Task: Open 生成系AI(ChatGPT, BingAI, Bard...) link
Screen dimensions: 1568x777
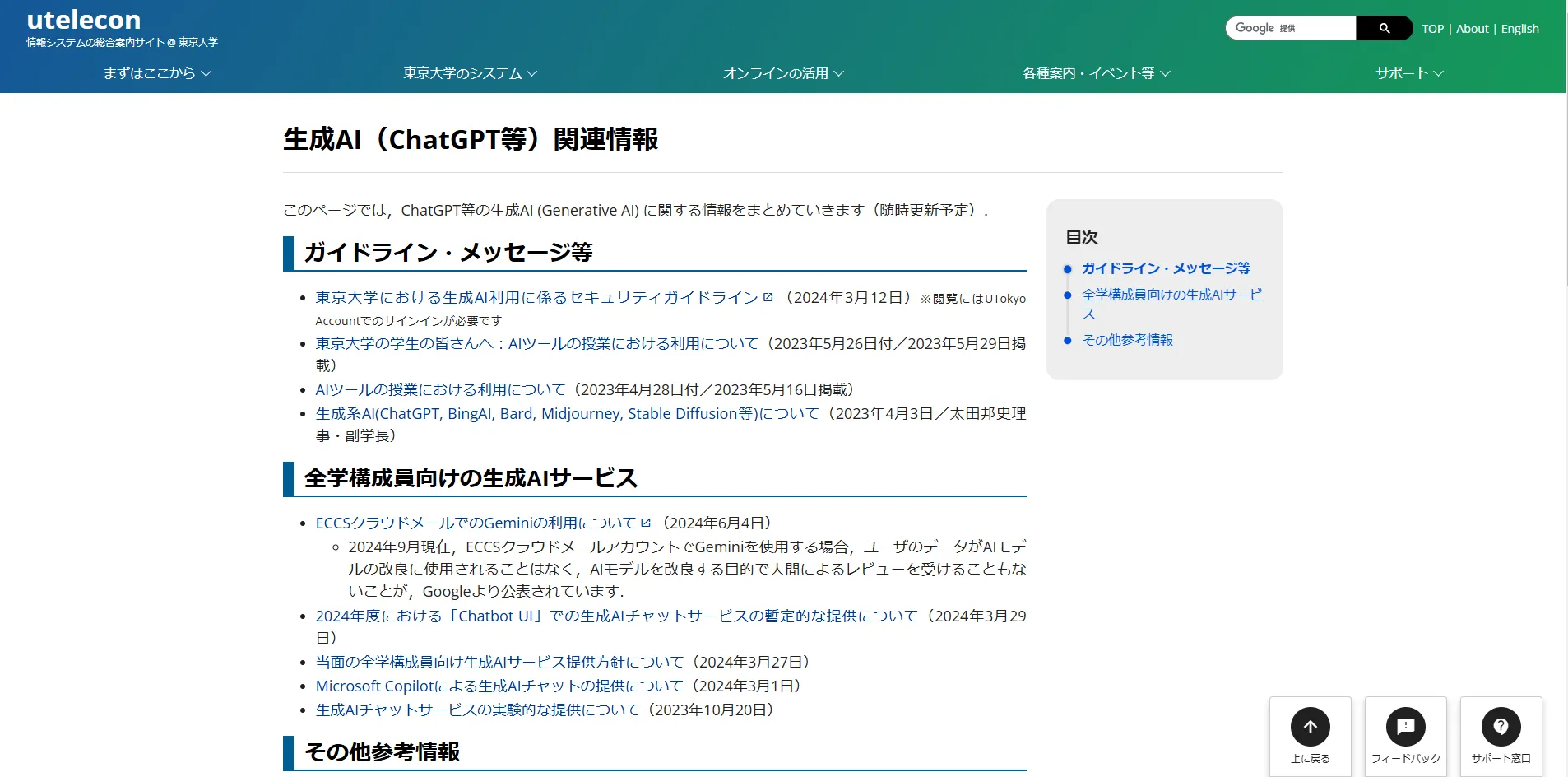Action: tap(567, 413)
